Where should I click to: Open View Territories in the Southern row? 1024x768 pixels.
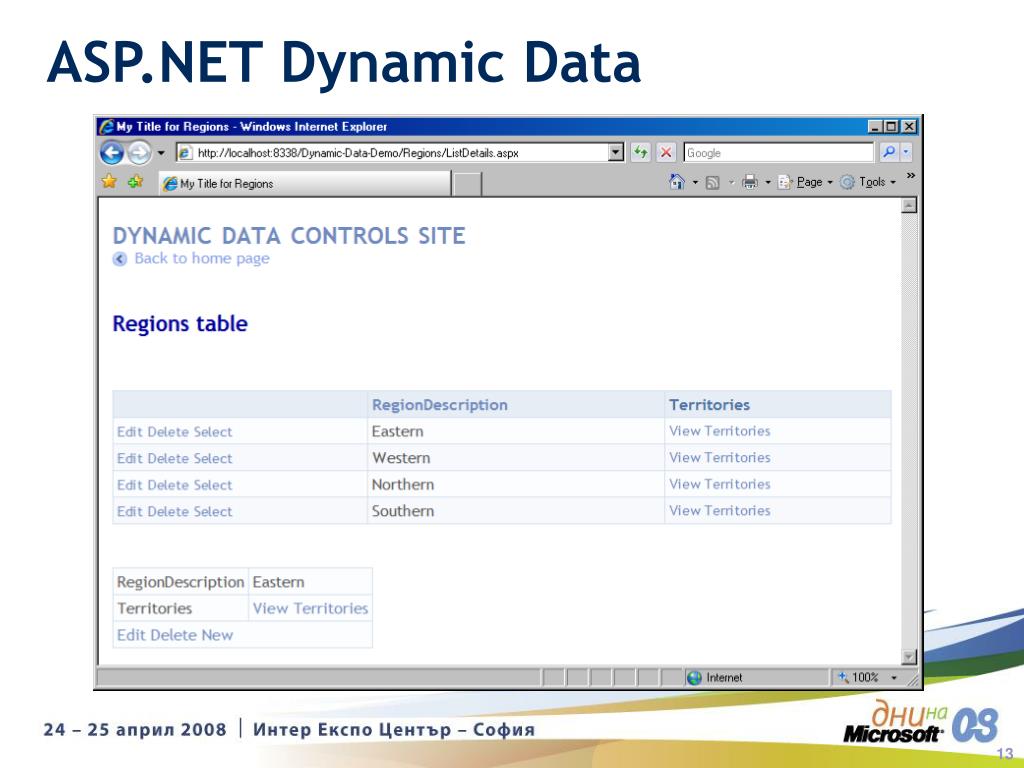click(x=720, y=511)
